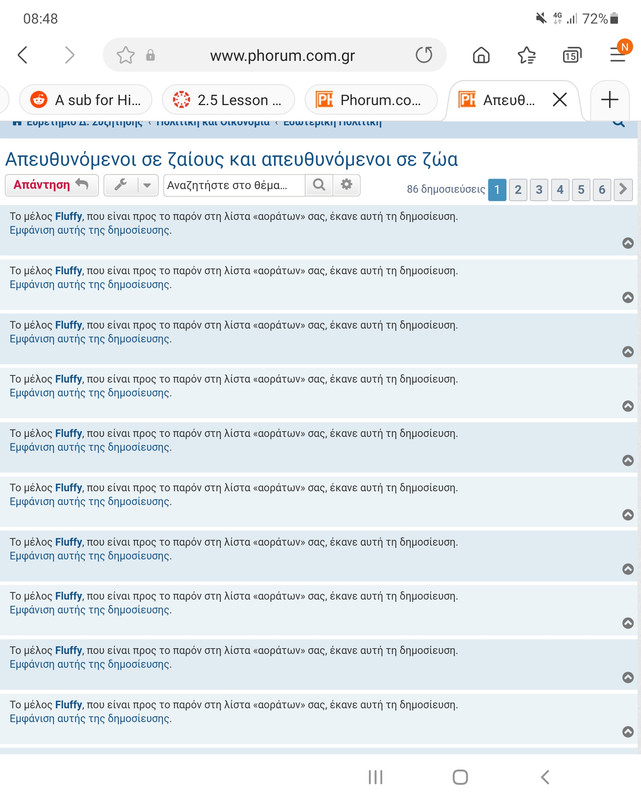Reload the page with refresh icon
This screenshot has width=641, height=800.
[x=424, y=55]
